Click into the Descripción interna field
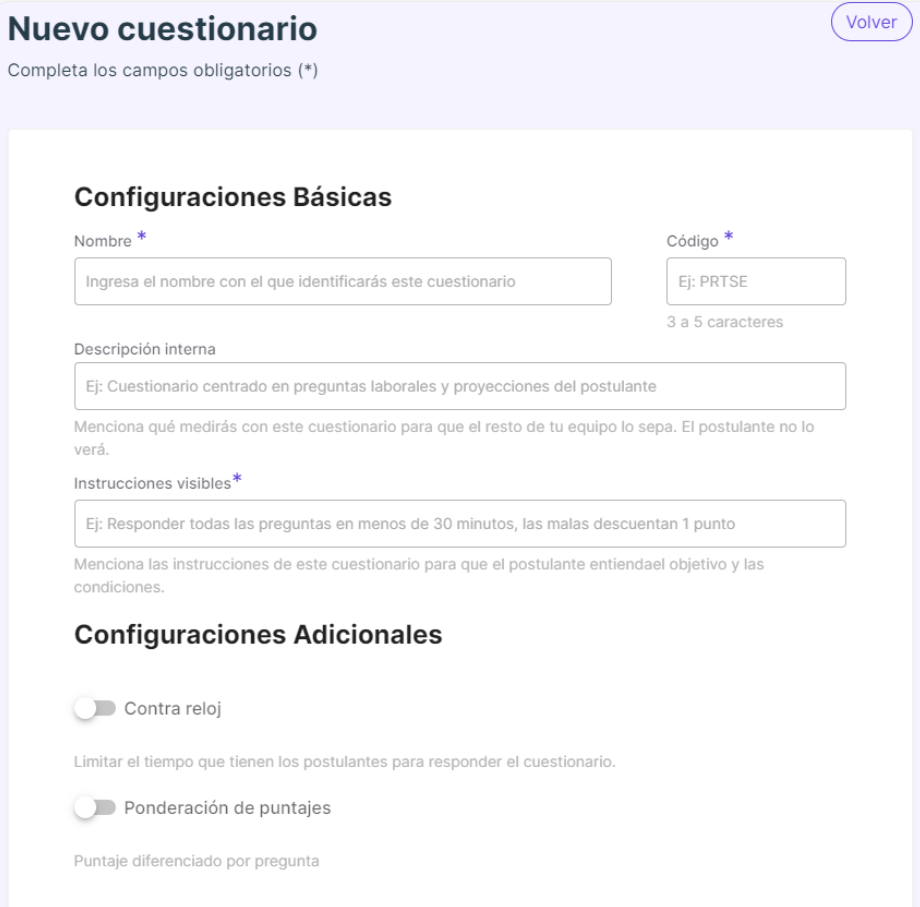Screen dimensions: 920x907 pos(460,386)
